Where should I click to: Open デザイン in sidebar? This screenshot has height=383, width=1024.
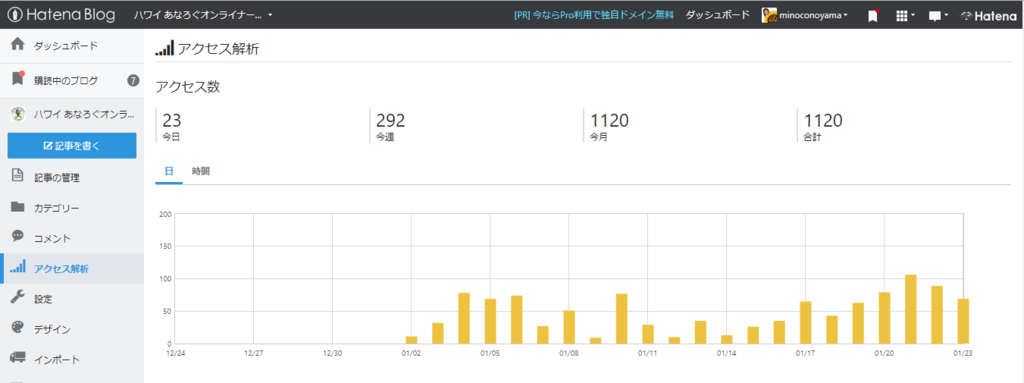click(x=52, y=329)
